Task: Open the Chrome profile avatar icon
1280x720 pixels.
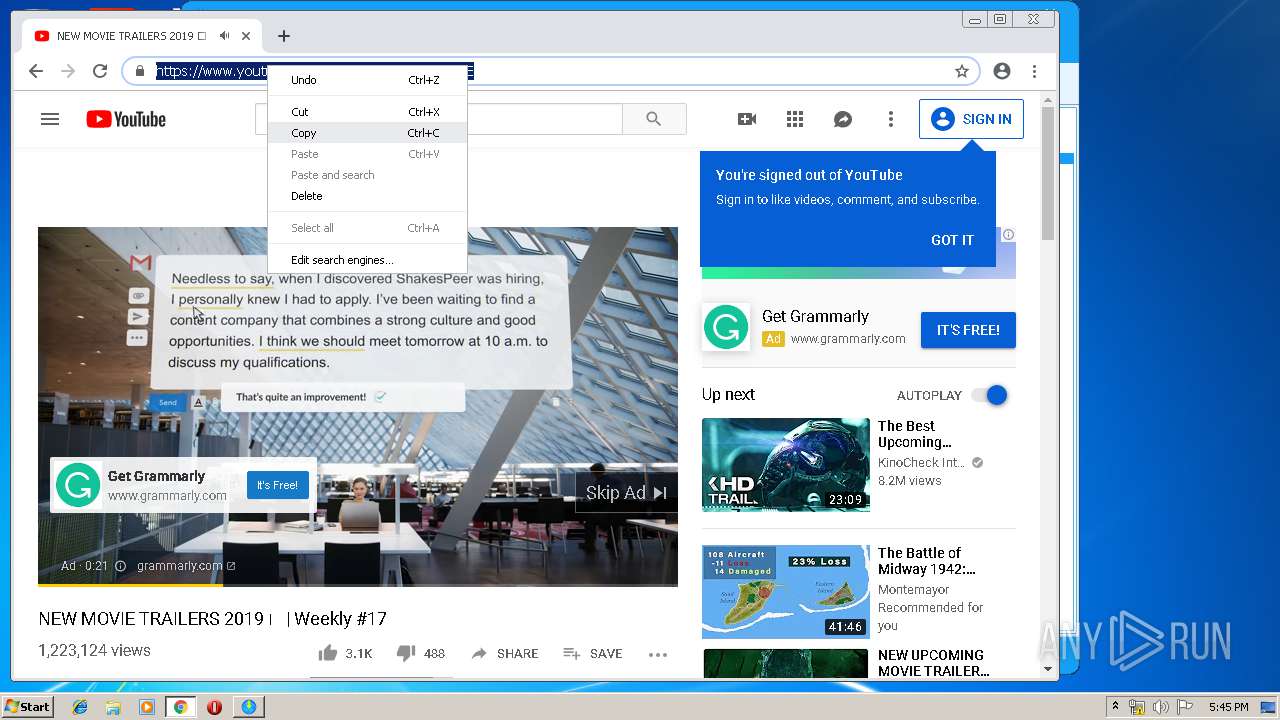Action: pos(1002,71)
